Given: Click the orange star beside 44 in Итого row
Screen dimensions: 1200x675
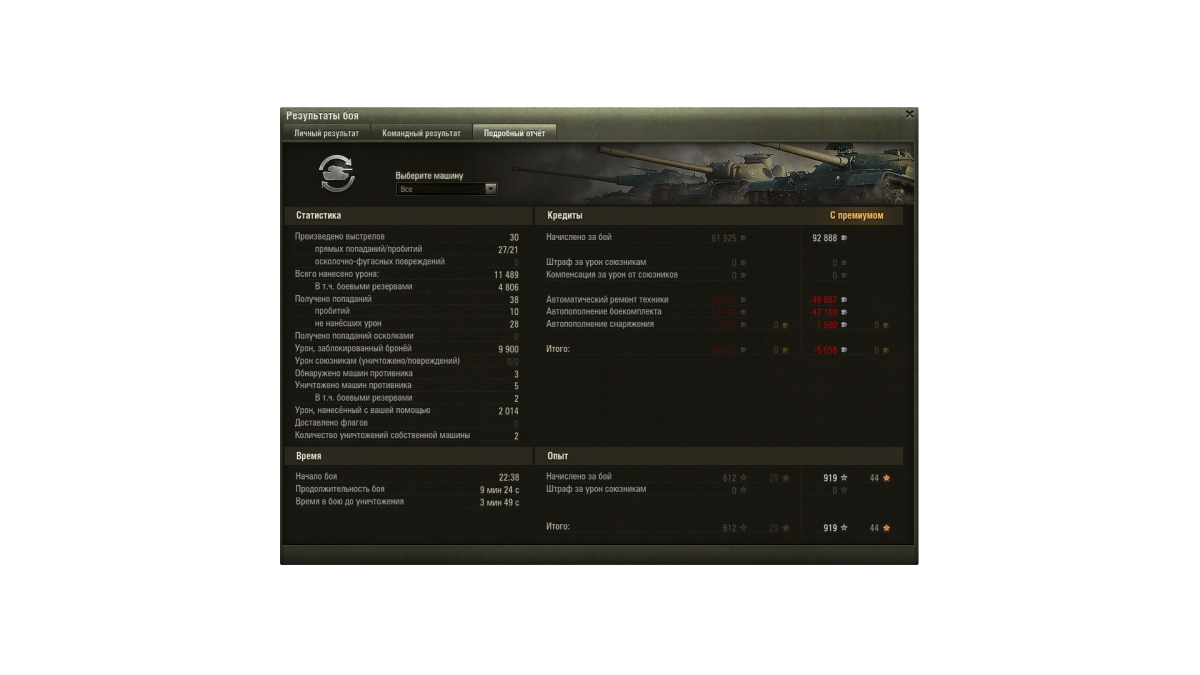Looking at the screenshot, I should (x=886, y=528).
